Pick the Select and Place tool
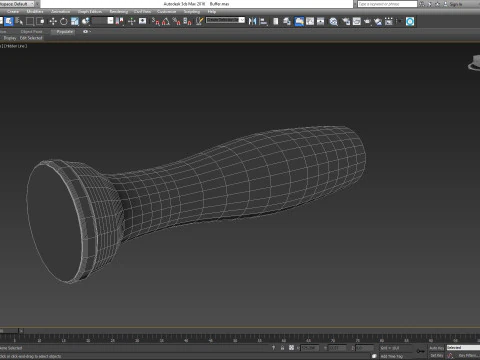 pyautogui.click(x=86, y=21)
